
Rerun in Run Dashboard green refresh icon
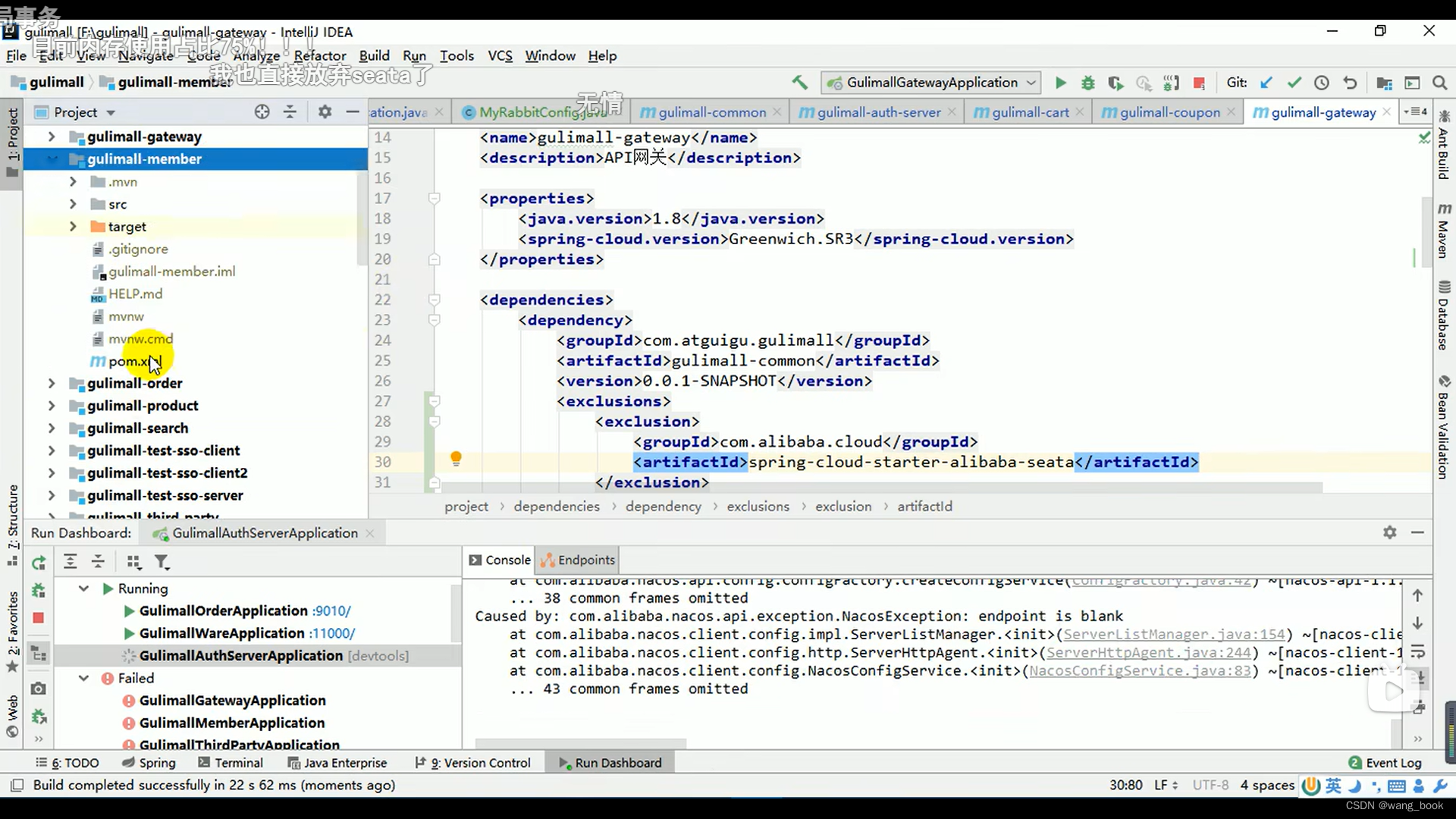point(39,563)
